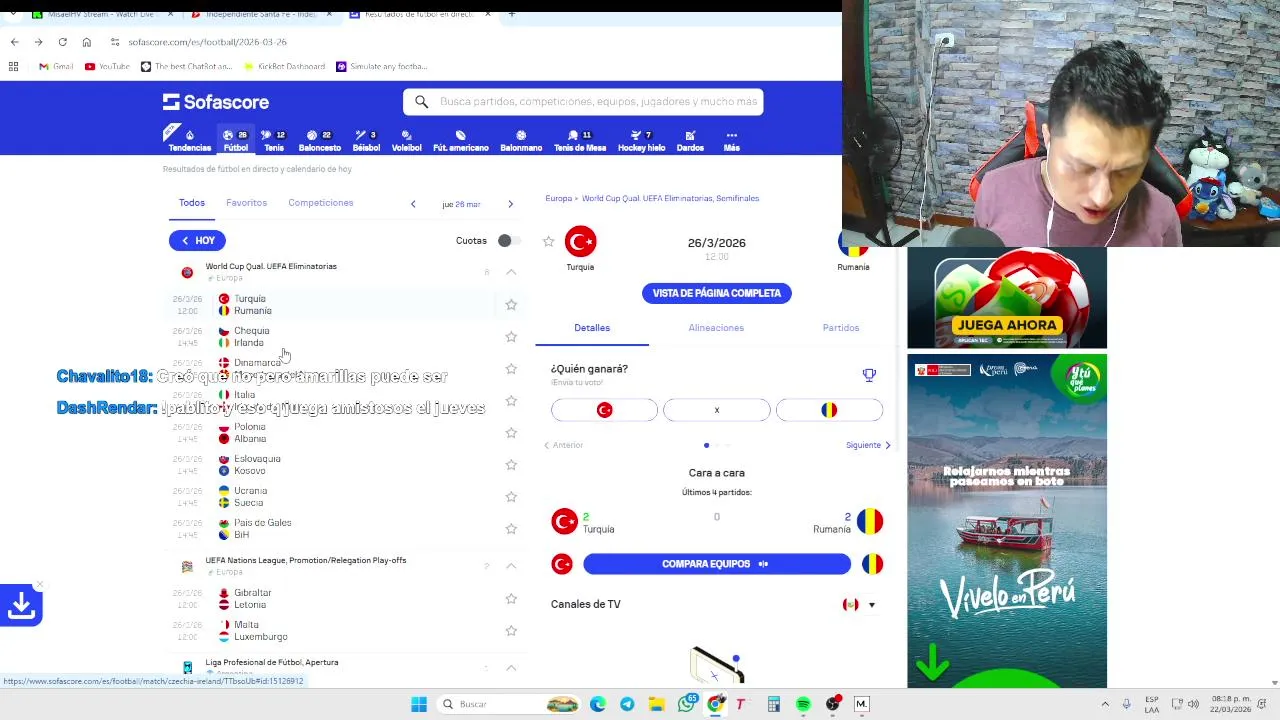Favorite the Italia match row

point(511,400)
